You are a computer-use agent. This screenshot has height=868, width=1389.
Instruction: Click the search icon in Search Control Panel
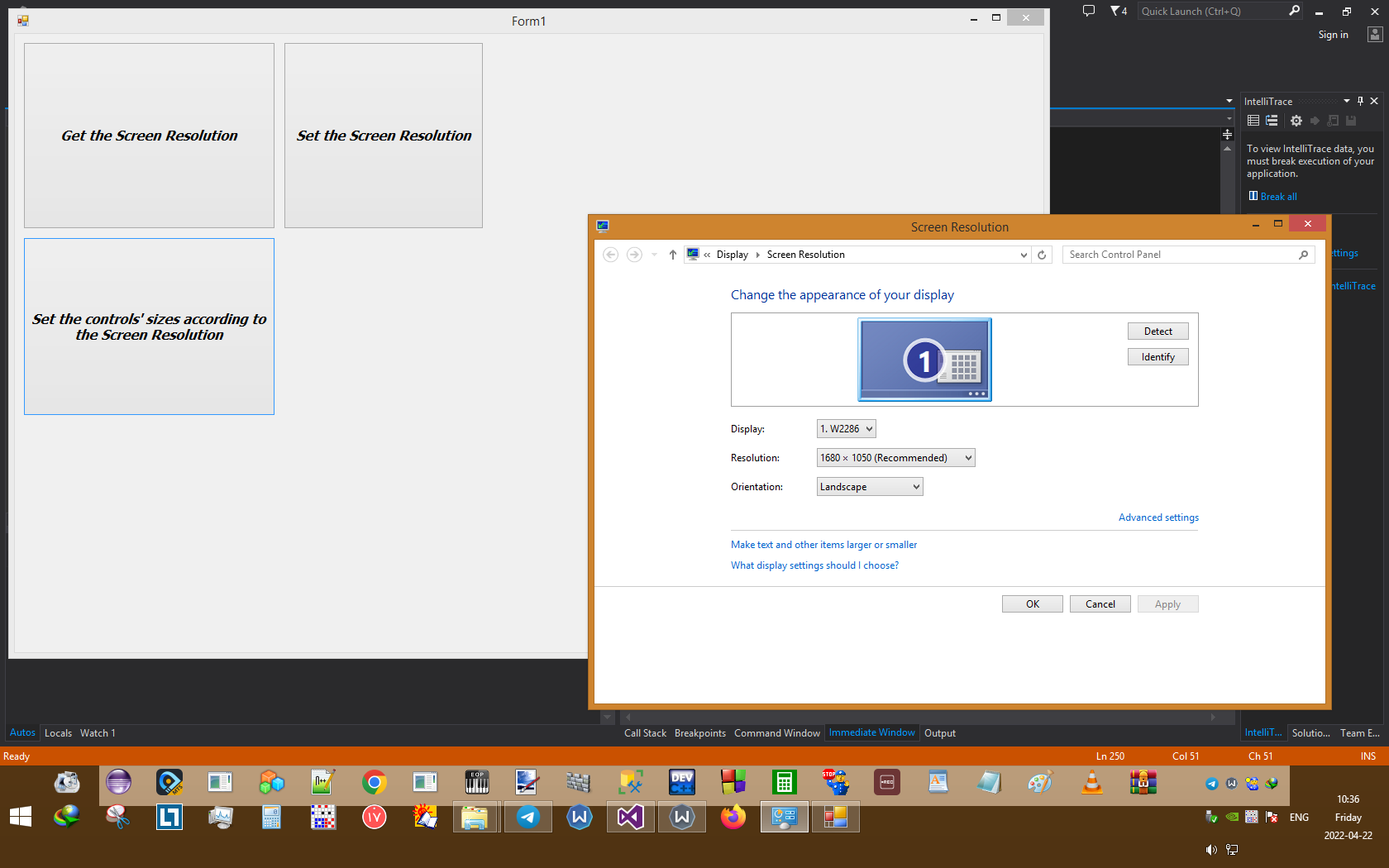click(x=1304, y=255)
